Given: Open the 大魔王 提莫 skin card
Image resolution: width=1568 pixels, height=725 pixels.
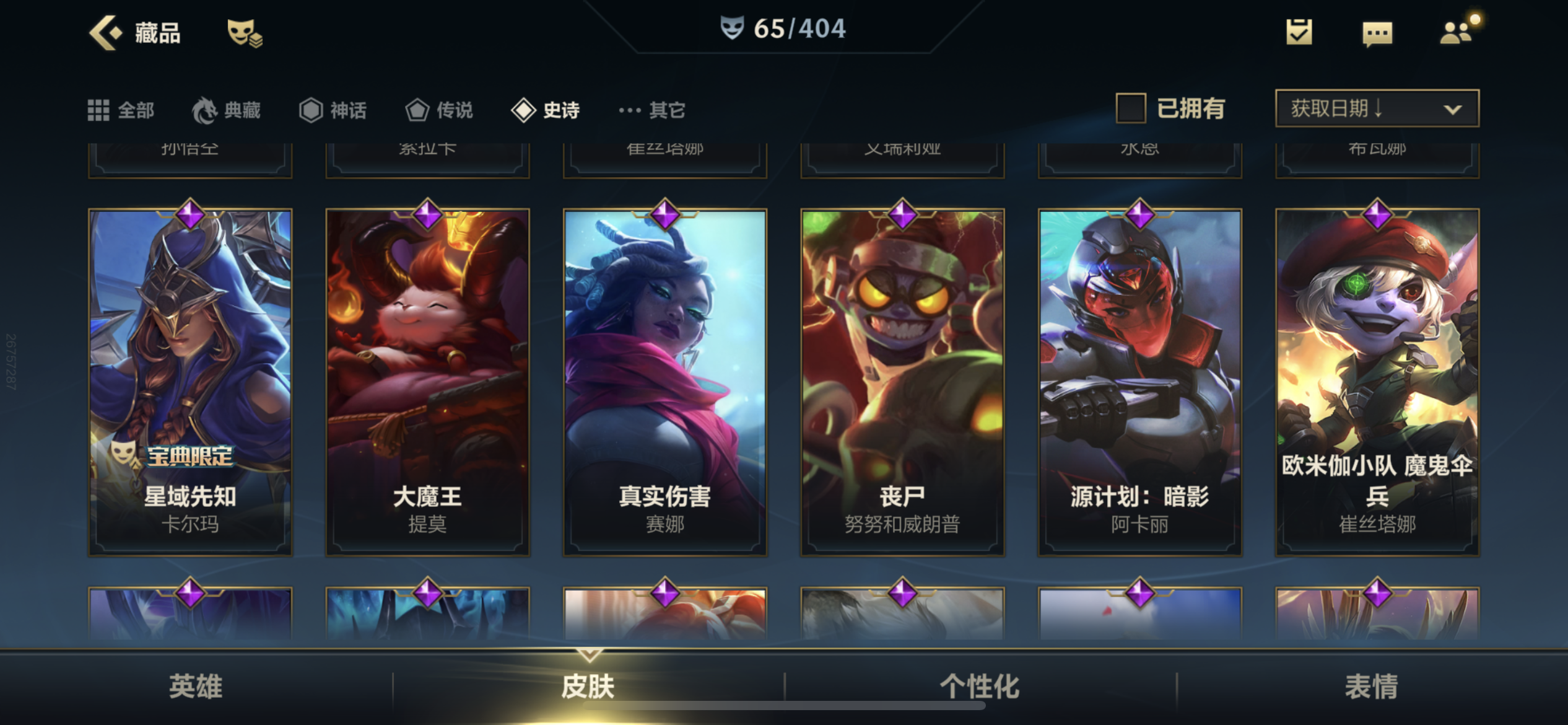Looking at the screenshot, I should pos(427,382).
